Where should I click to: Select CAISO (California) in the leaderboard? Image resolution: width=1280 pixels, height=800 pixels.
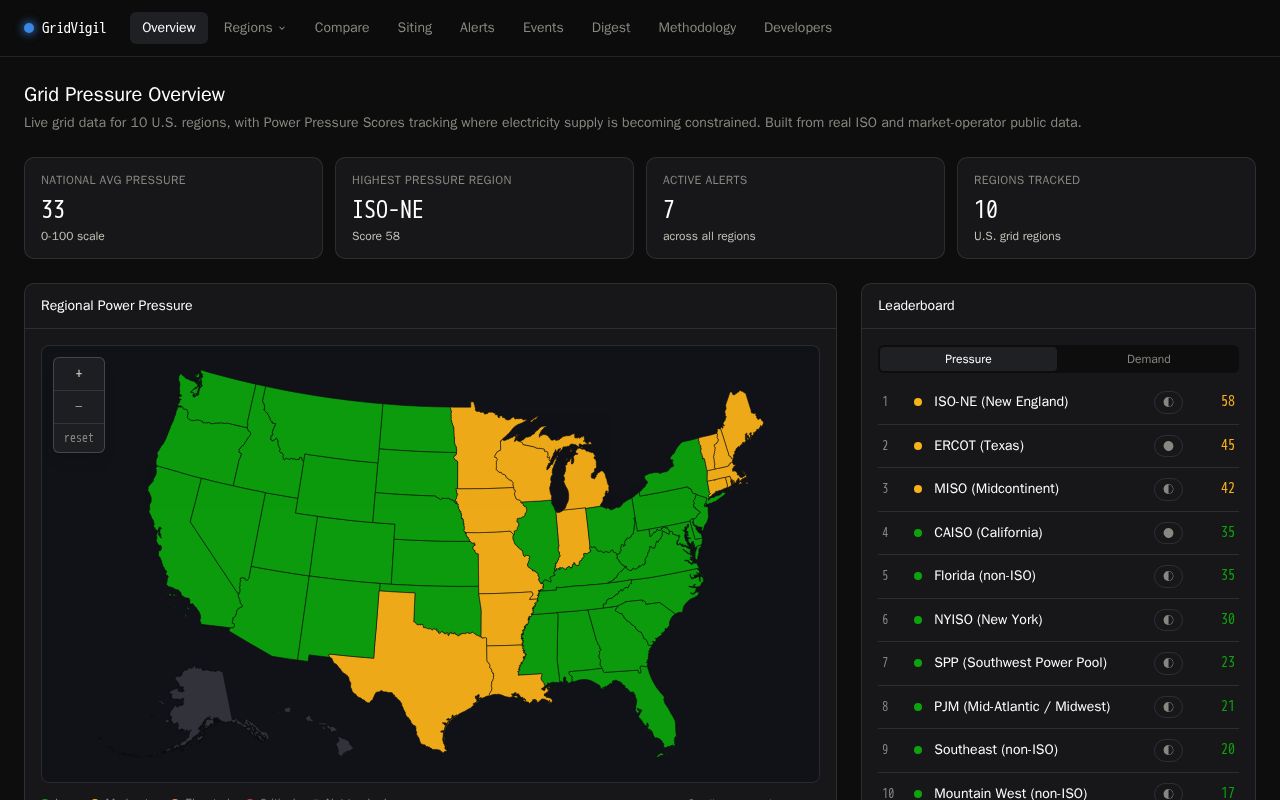click(1058, 533)
